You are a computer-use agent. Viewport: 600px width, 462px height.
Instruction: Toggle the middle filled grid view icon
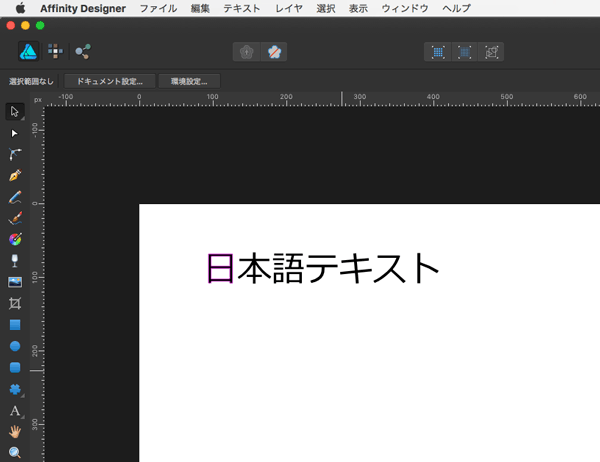465,52
